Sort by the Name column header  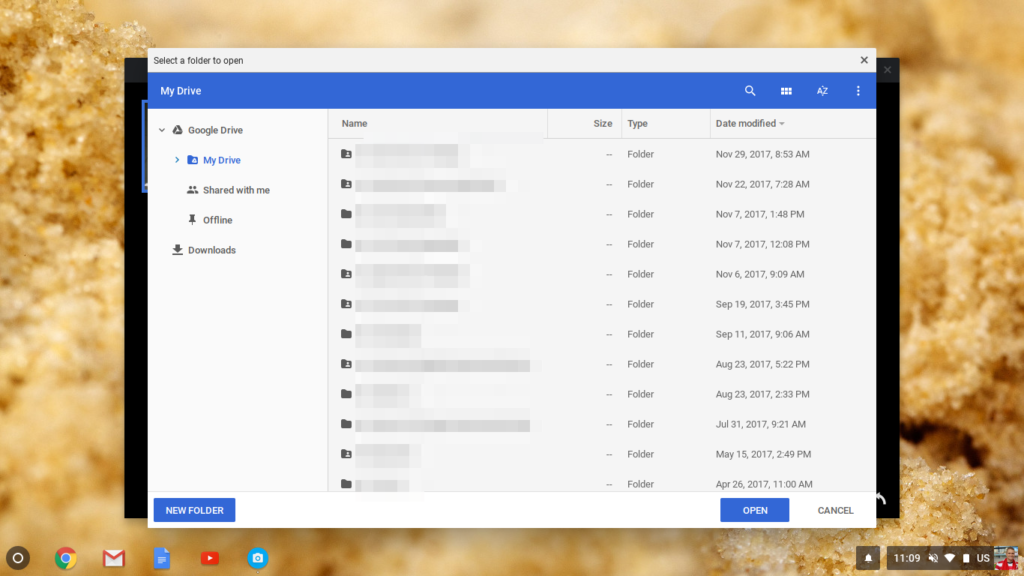tap(354, 123)
